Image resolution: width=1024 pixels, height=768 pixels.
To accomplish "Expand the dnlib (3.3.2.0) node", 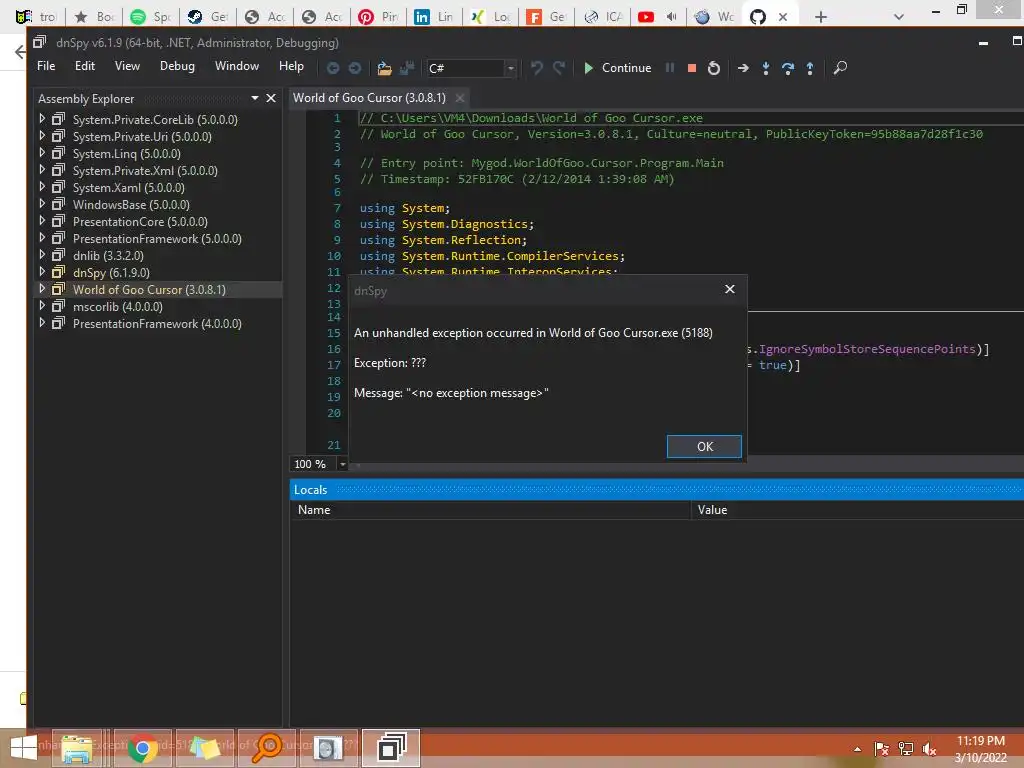I will [x=42, y=255].
